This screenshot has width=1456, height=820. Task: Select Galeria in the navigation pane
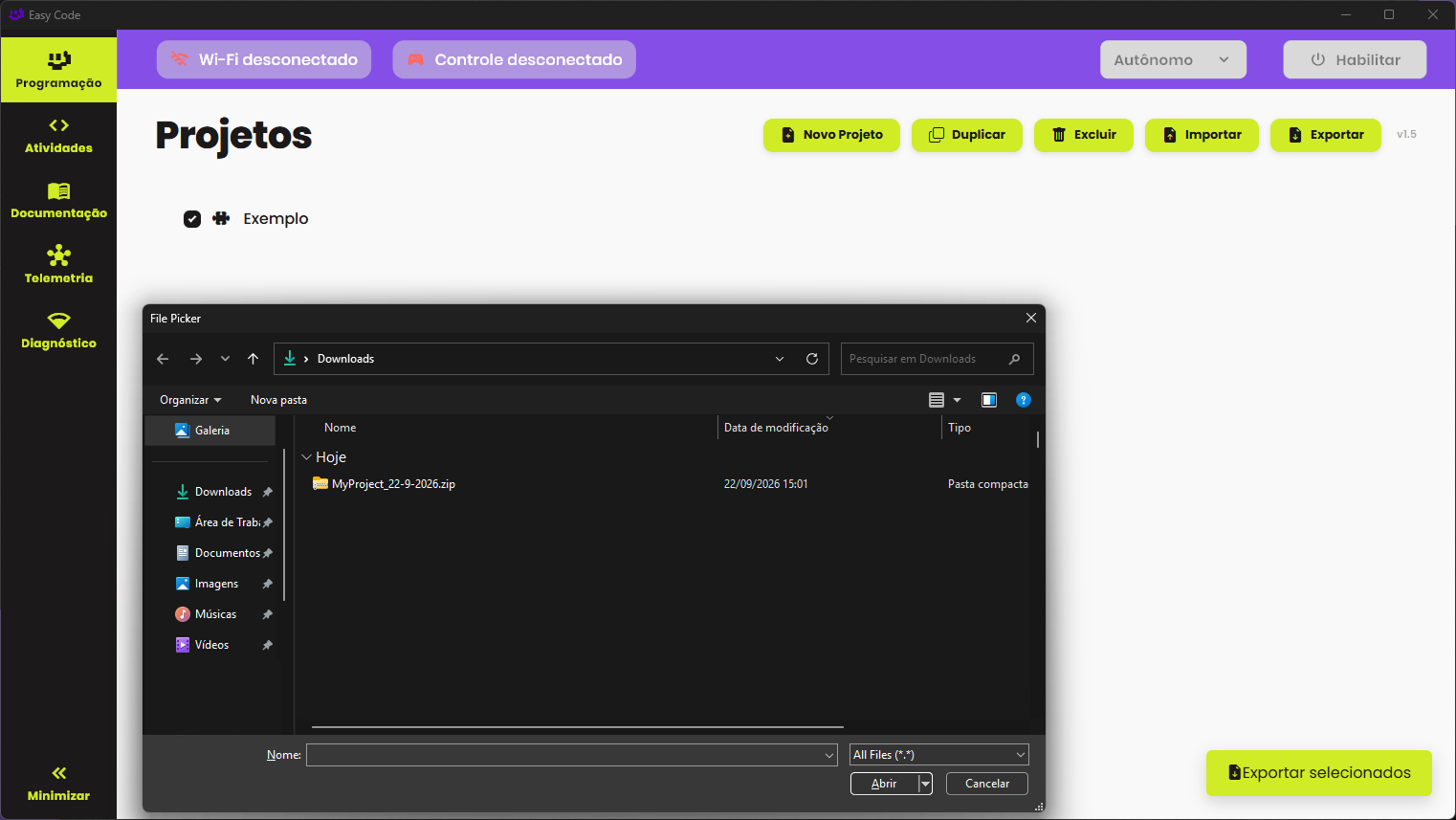point(210,431)
